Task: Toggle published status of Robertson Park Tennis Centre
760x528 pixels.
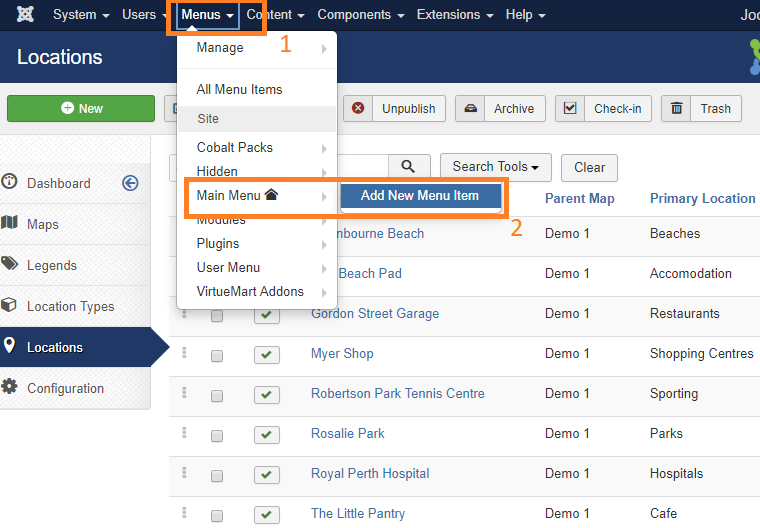Action: [x=267, y=395]
